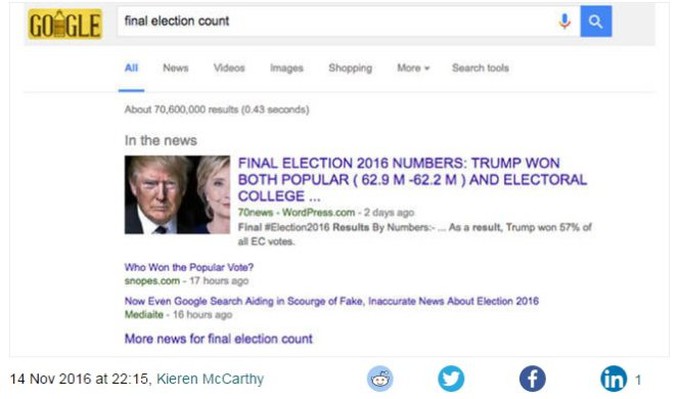This screenshot has width=680, height=399.
Task: Activate voice search microphone icon
Action: point(564,21)
